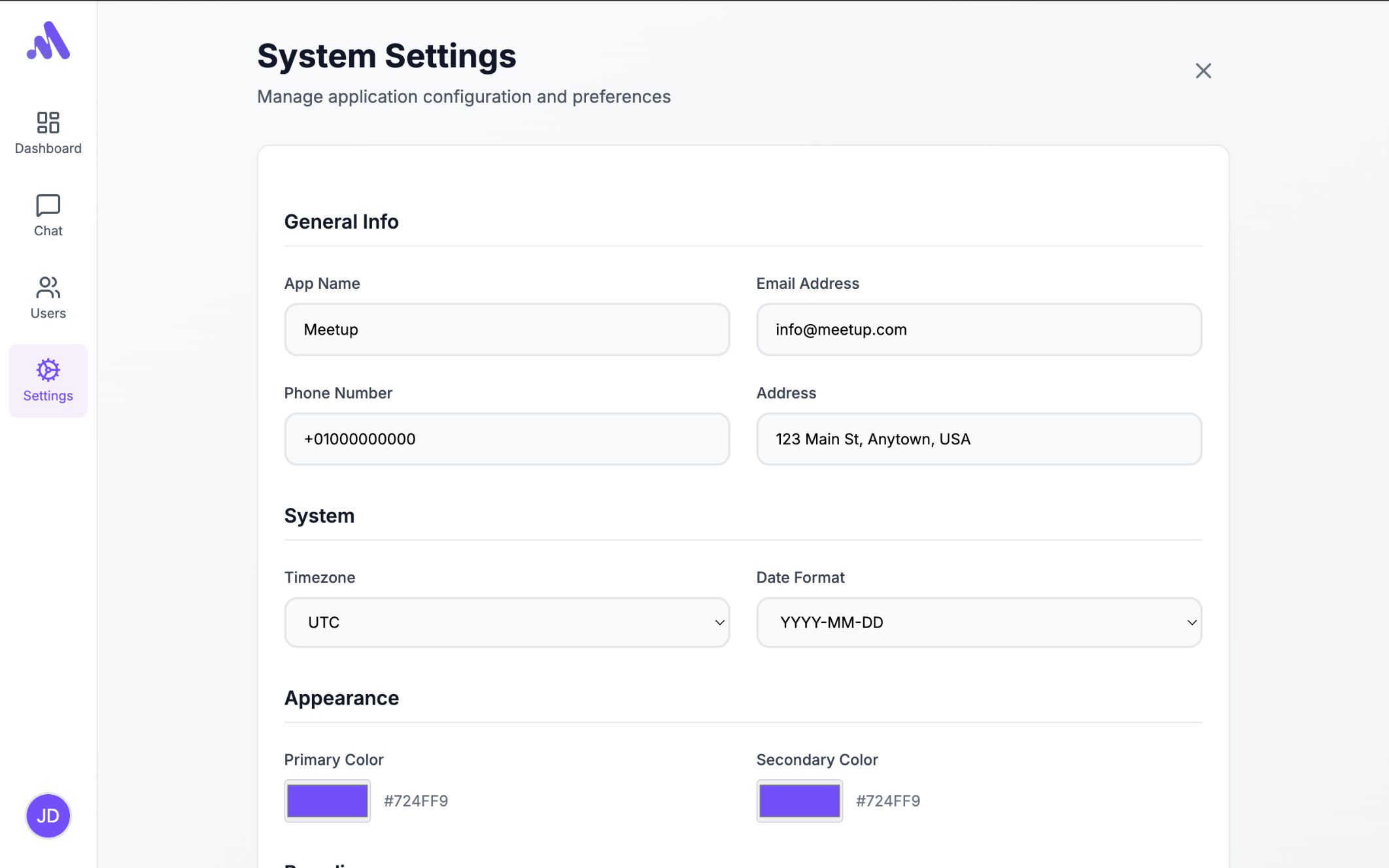Image resolution: width=1389 pixels, height=868 pixels.
Task: Pick the Secondary Color swatch
Action: click(x=799, y=801)
